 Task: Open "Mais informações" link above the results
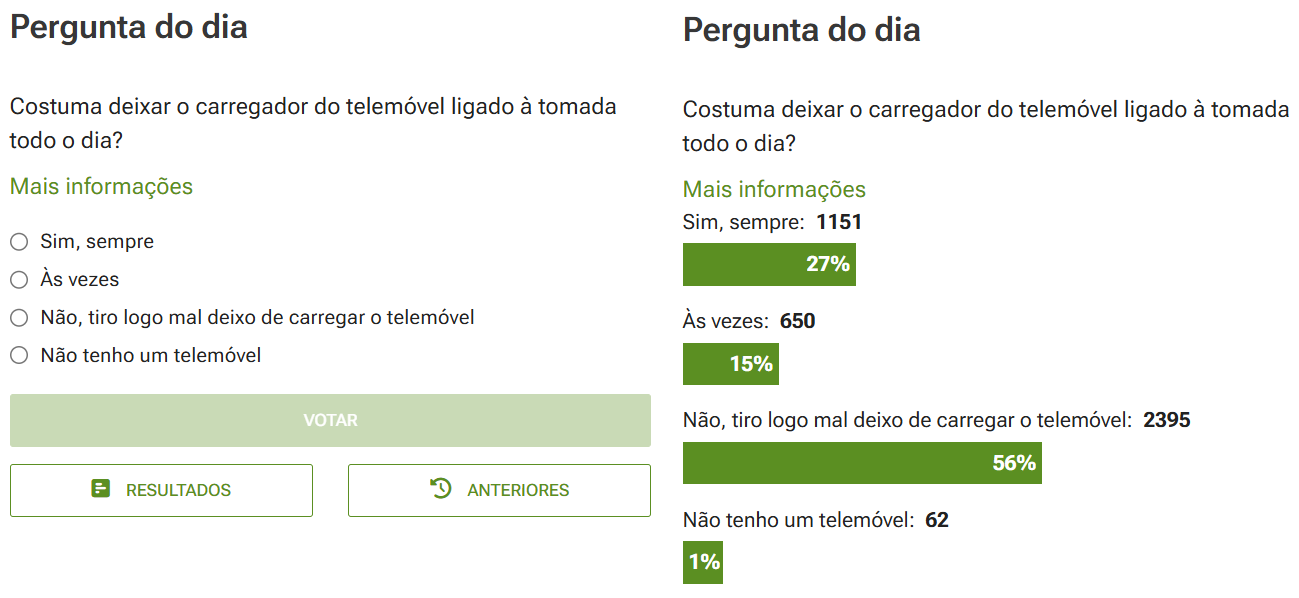[774, 189]
